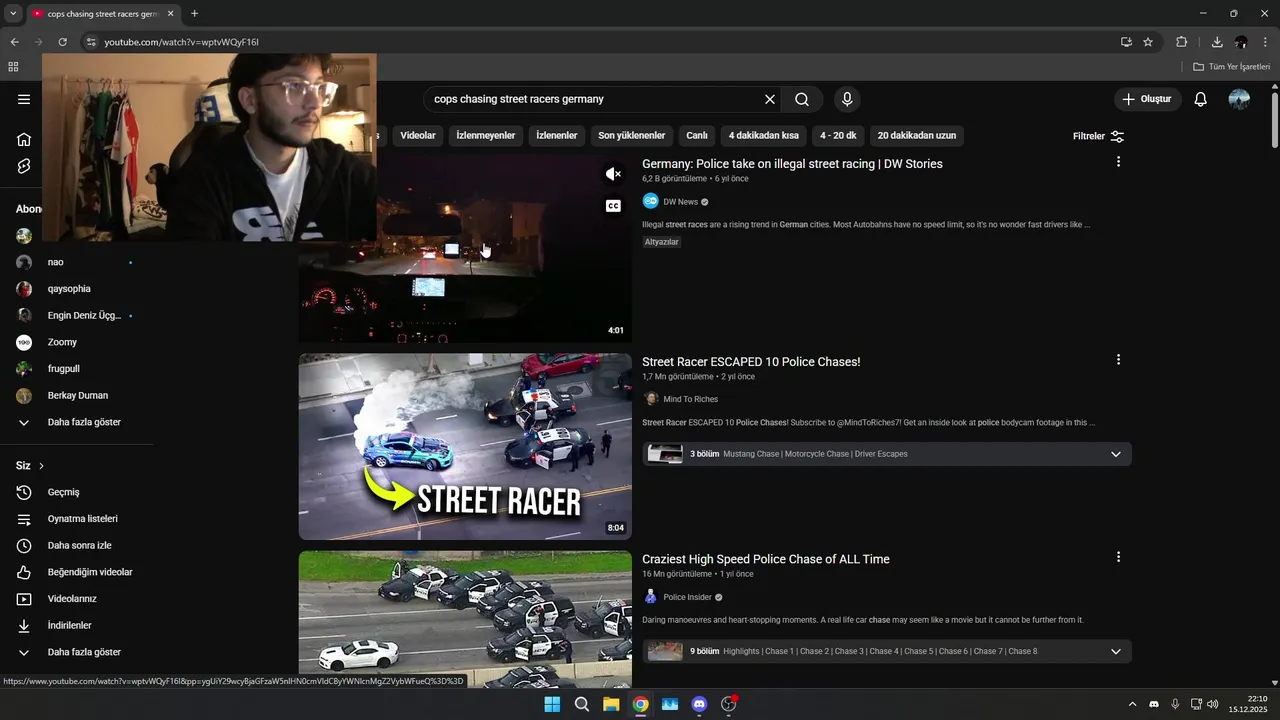The height and width of the screenshot is (720, 1280).
Task: Select the Canlı filter chip
Action: coord(697,136)
